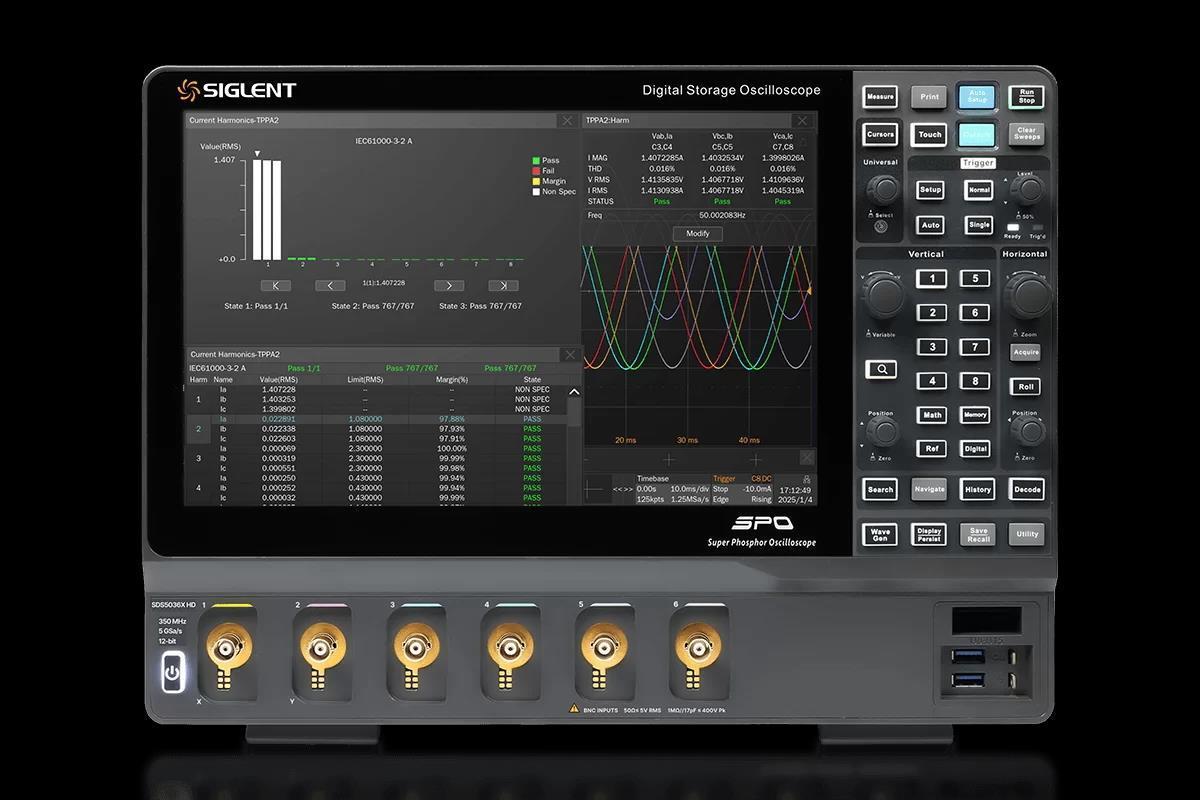This screenshot has width=1200, height=800.
Task: Open the Decode function button
Action: [x=1026, y=489]
